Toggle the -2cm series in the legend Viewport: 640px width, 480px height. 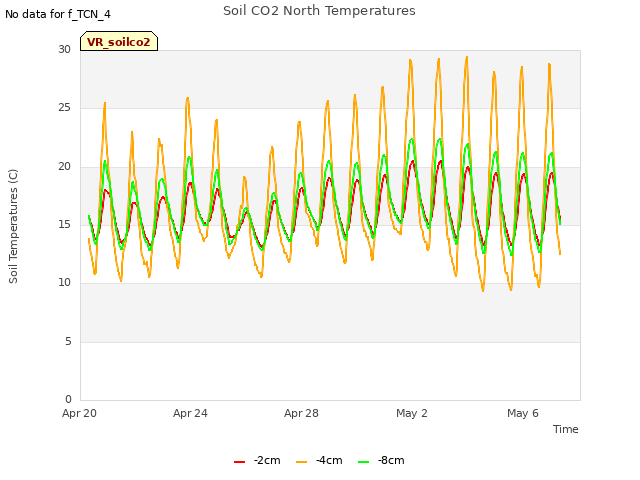click(x=257, y=461)
